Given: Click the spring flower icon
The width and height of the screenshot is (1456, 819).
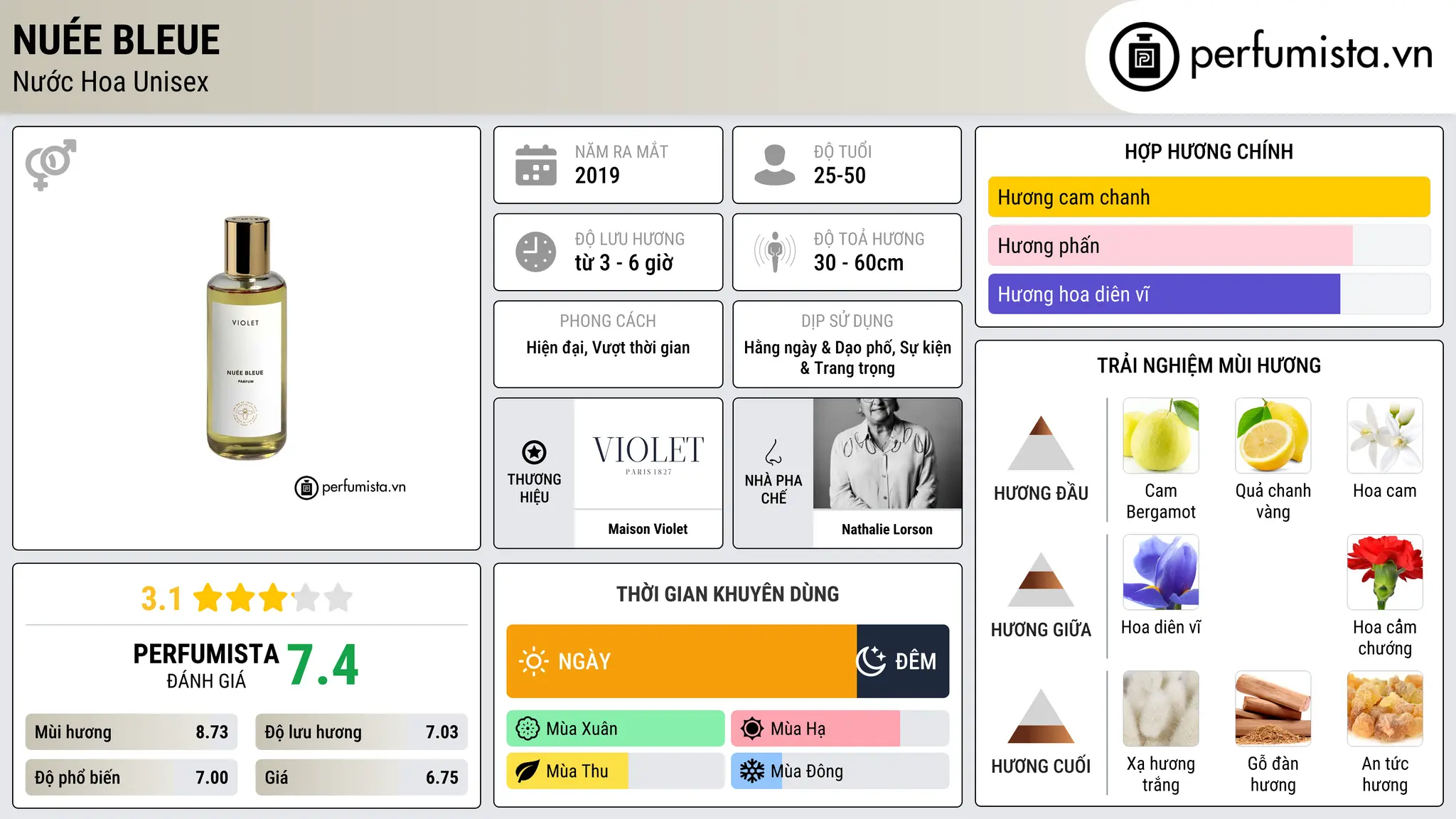Looking at the screenshot, I should tap(528, 729).
